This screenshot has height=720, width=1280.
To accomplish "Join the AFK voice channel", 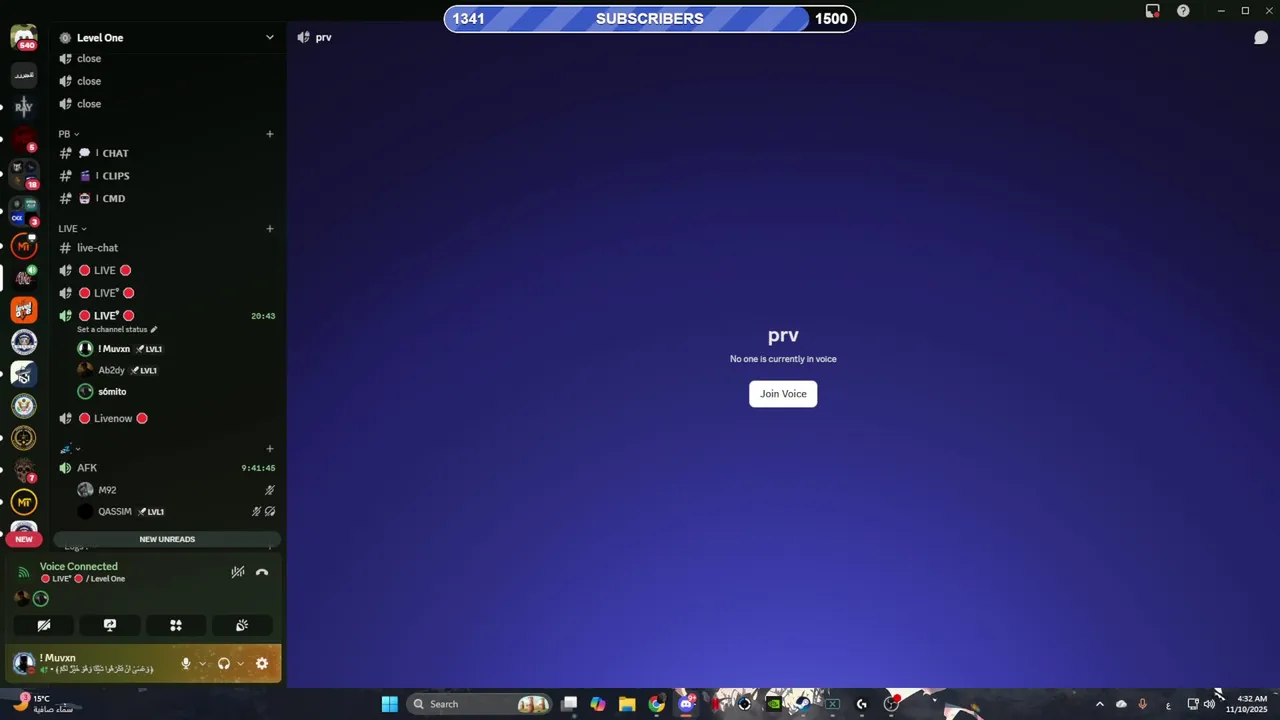I will tap(167, 468).
